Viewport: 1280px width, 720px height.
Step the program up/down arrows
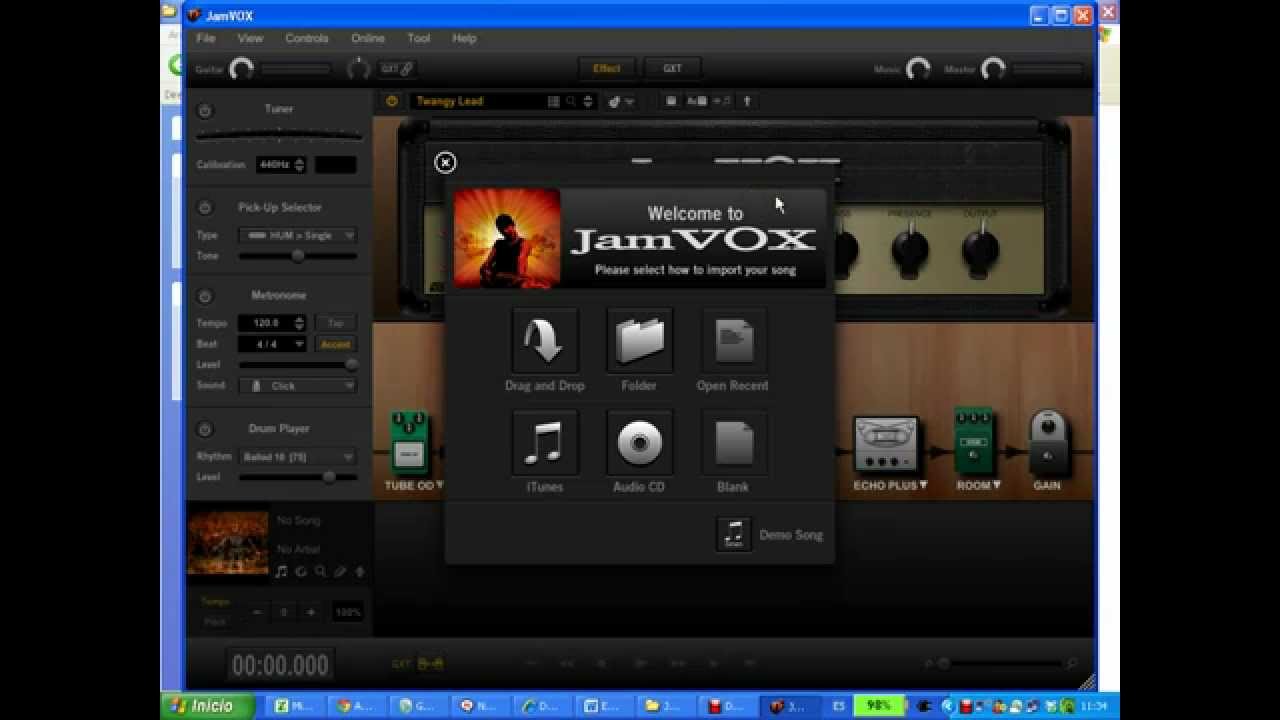(x=588, y=101)
